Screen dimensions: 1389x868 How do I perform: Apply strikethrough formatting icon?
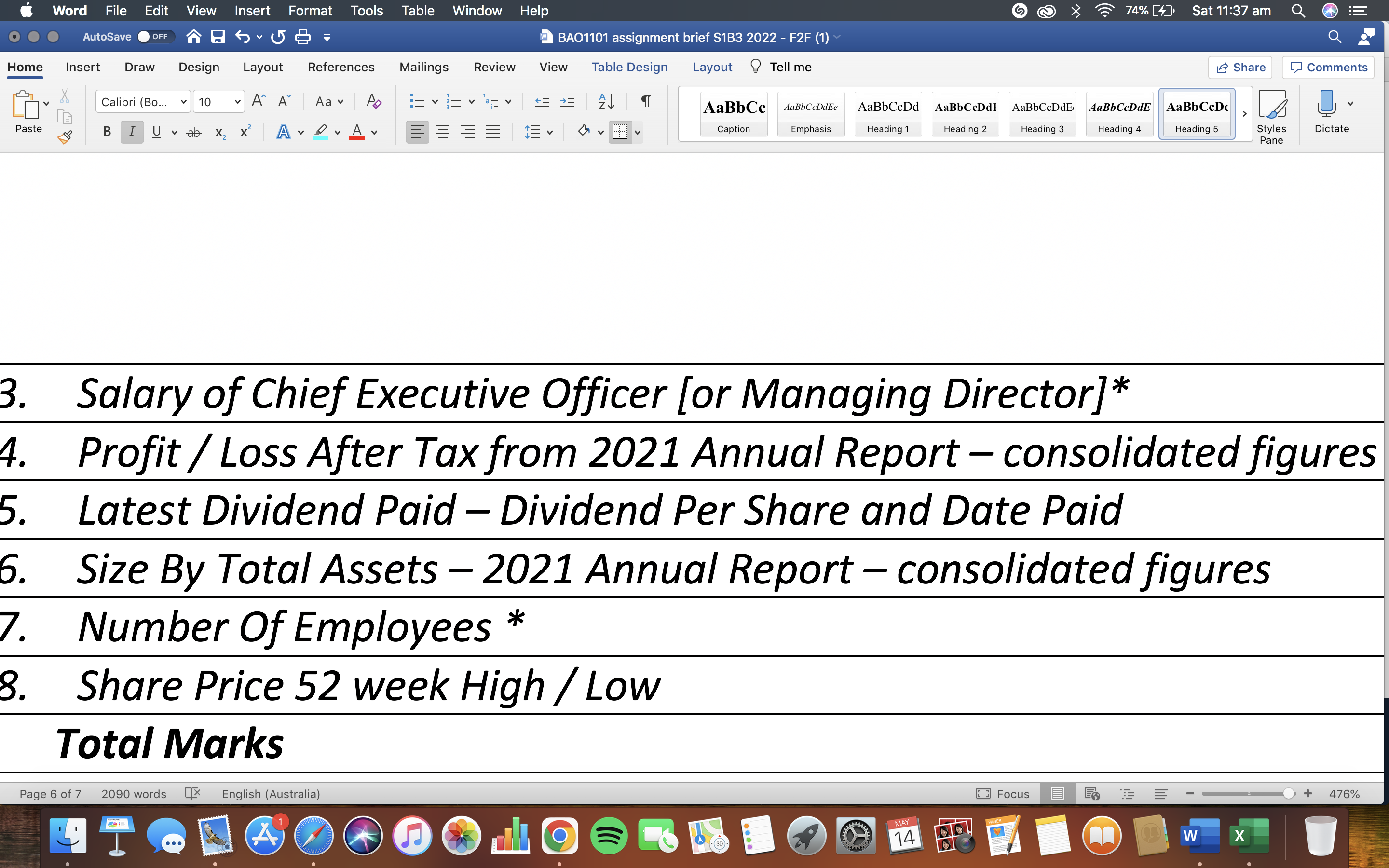point(194,133)
